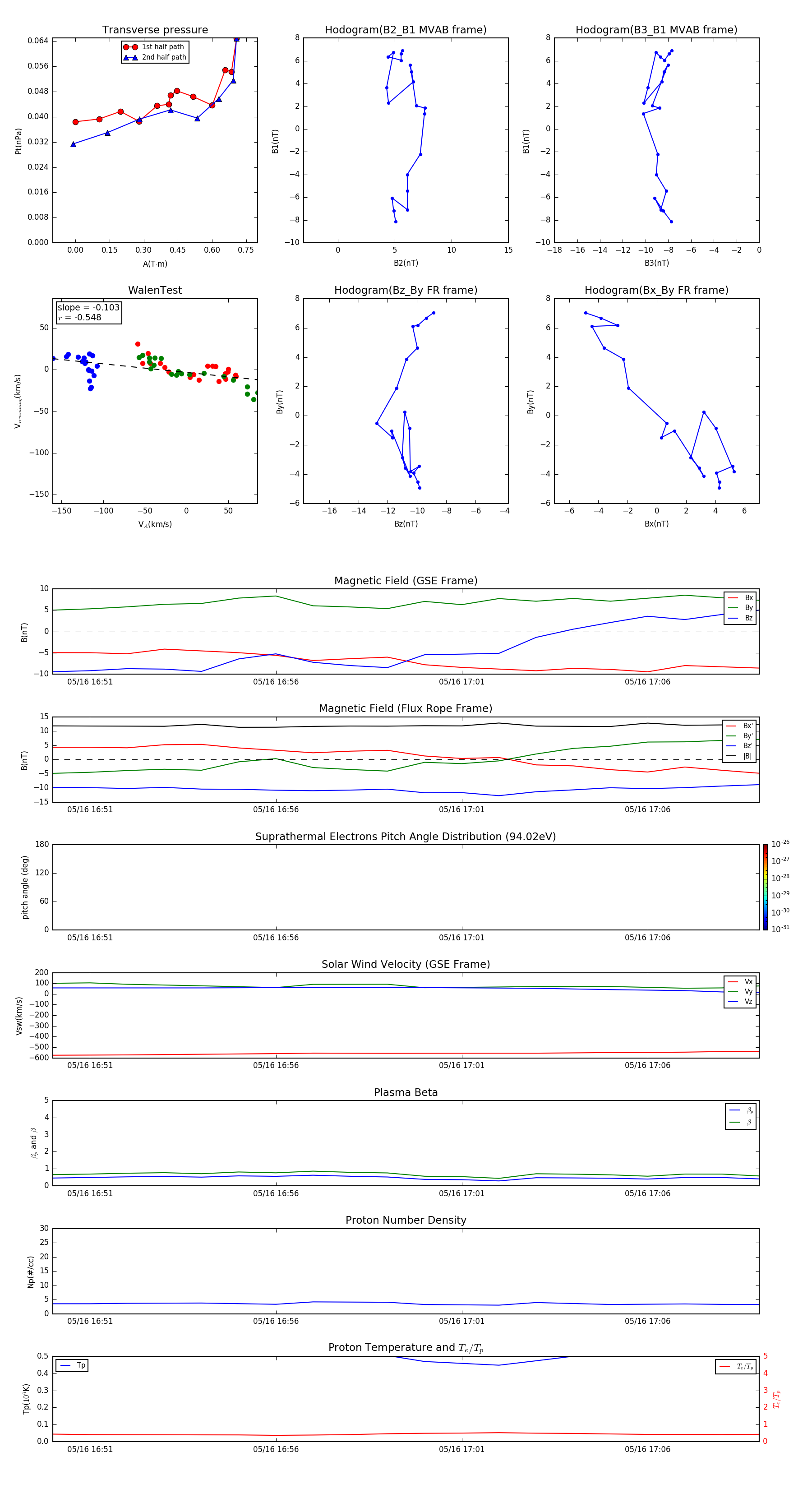This screenshot has width=812, height=1489.
Task: Click the 'Hodogram(B3_B1 MVAB frame)' title
Action: (x=656, y=30)
